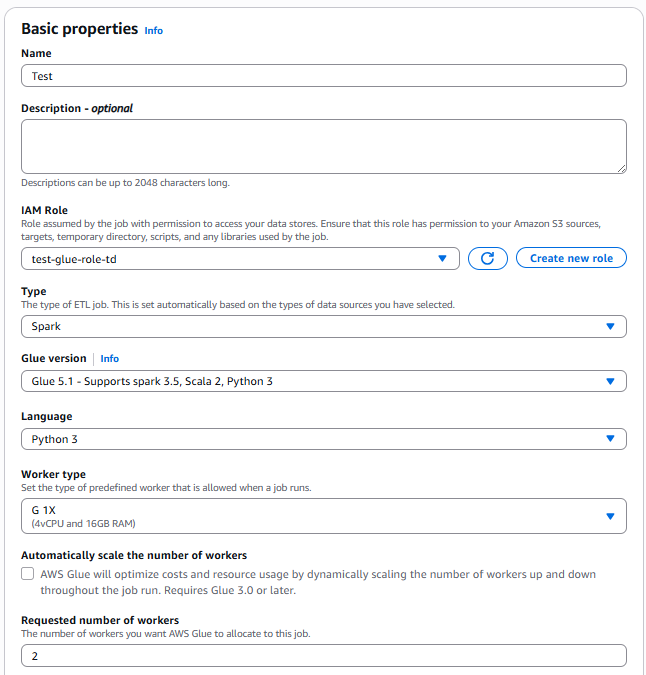Click the Glue version dropdown caret icon
Viewport: 646px width, 675px height.
[x=610, y=381]
